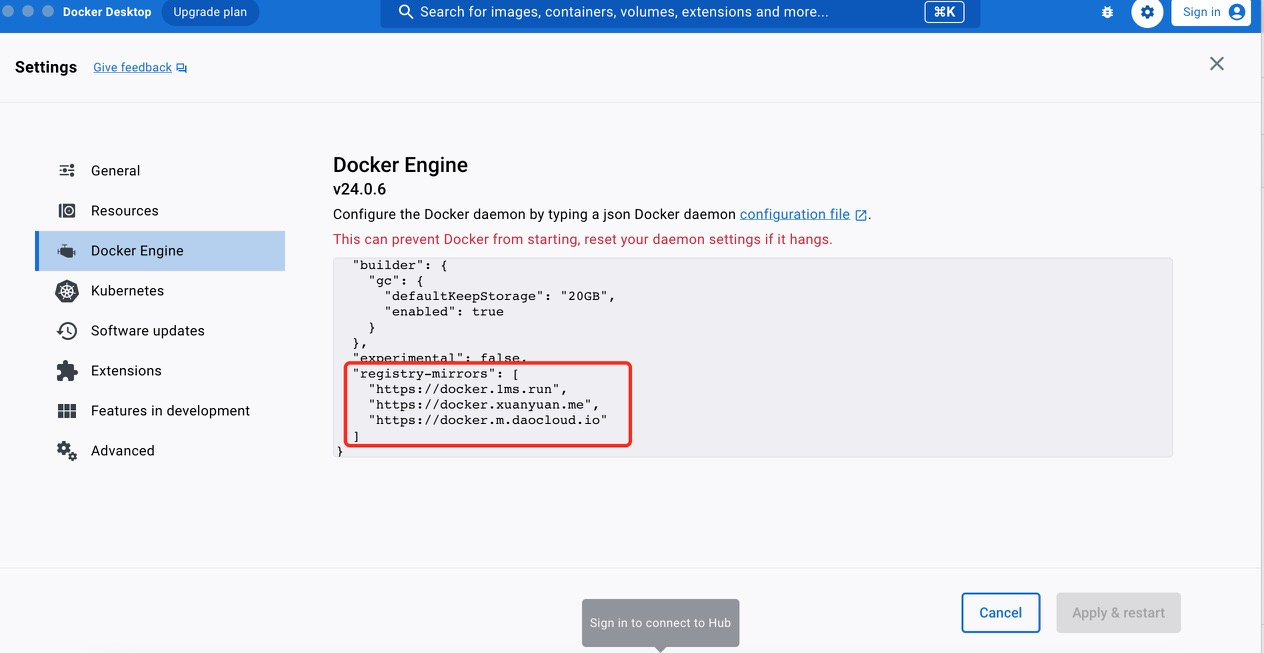Viewport: 1264px width, 653px height.
Task: Click the ⌘K shortcut badge
Action: point(944,12)
